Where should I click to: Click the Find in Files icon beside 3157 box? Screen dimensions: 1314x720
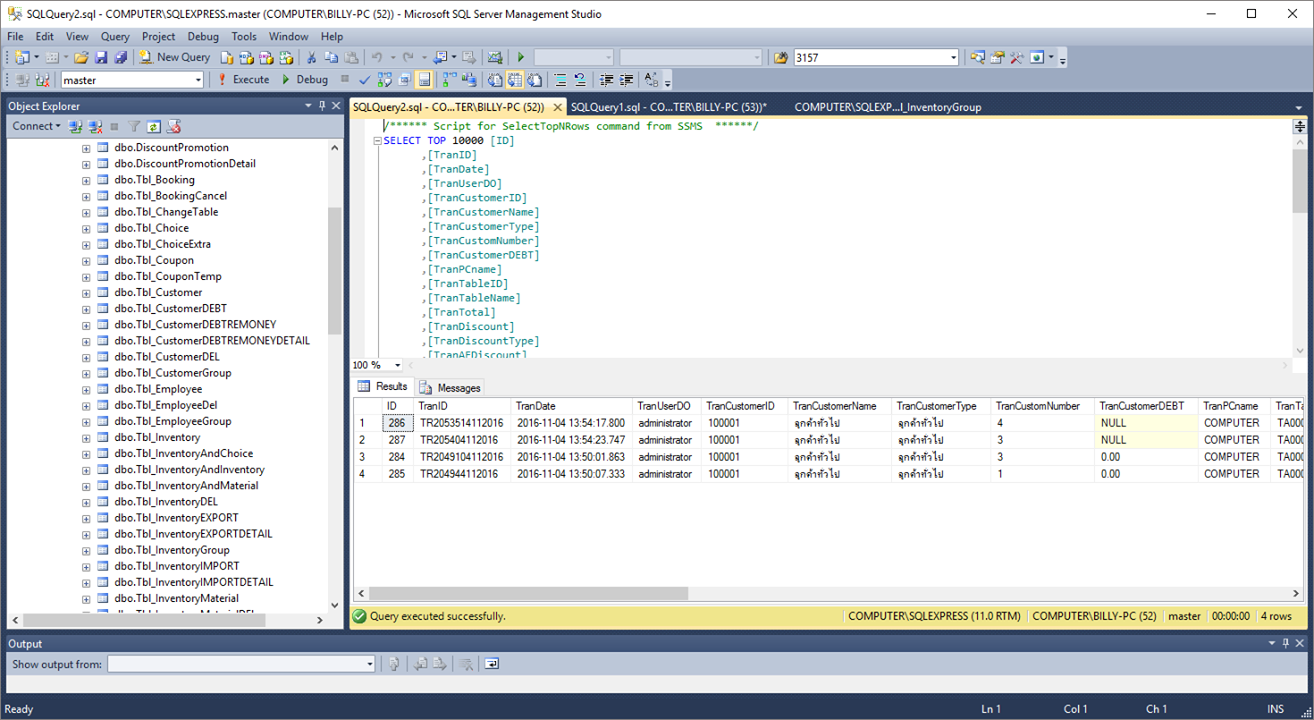[781, 58]
